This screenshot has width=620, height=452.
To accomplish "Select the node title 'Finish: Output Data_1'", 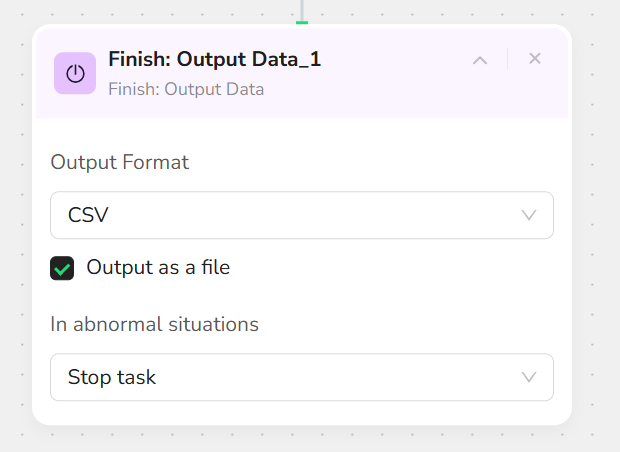I will click(x=214, y=60).
